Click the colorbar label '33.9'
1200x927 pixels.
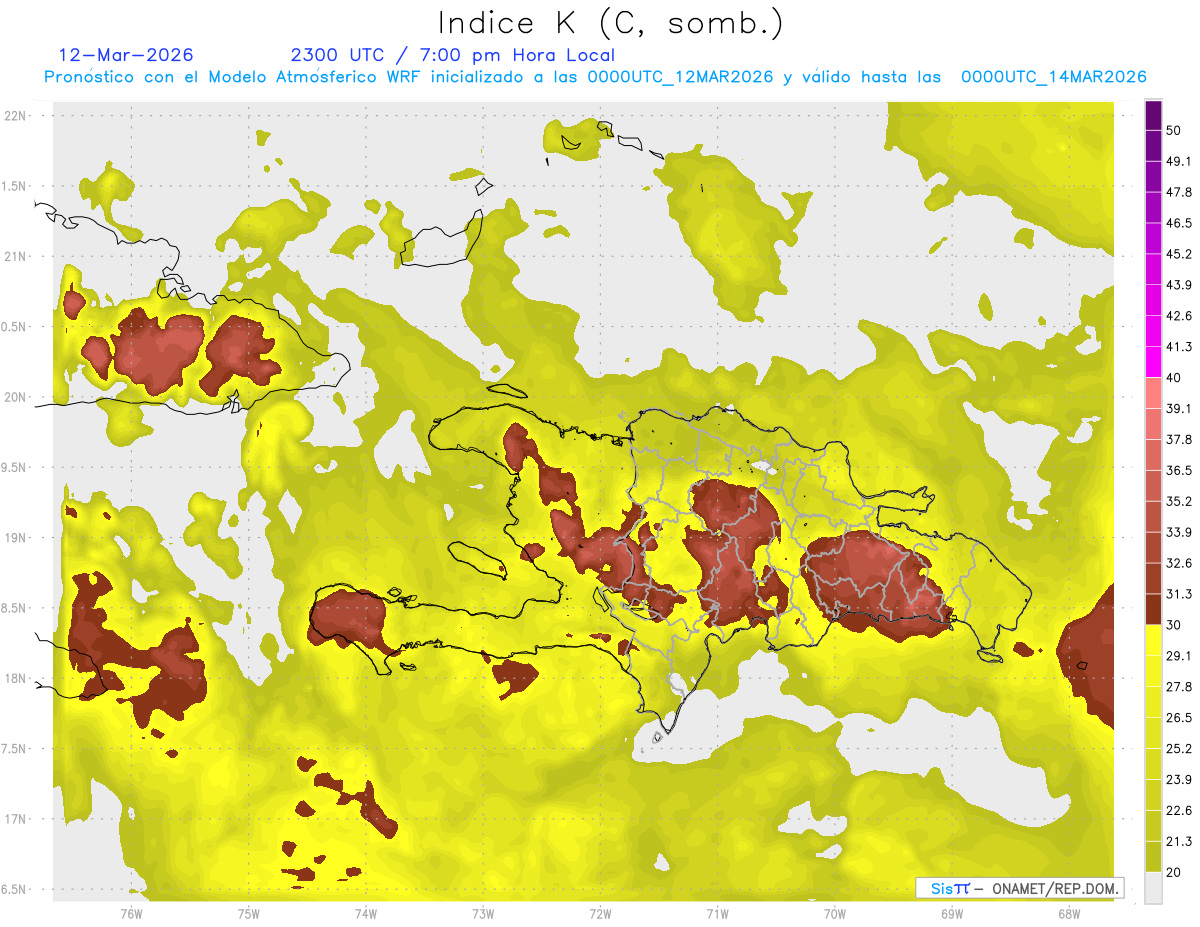click(1179, 532)
